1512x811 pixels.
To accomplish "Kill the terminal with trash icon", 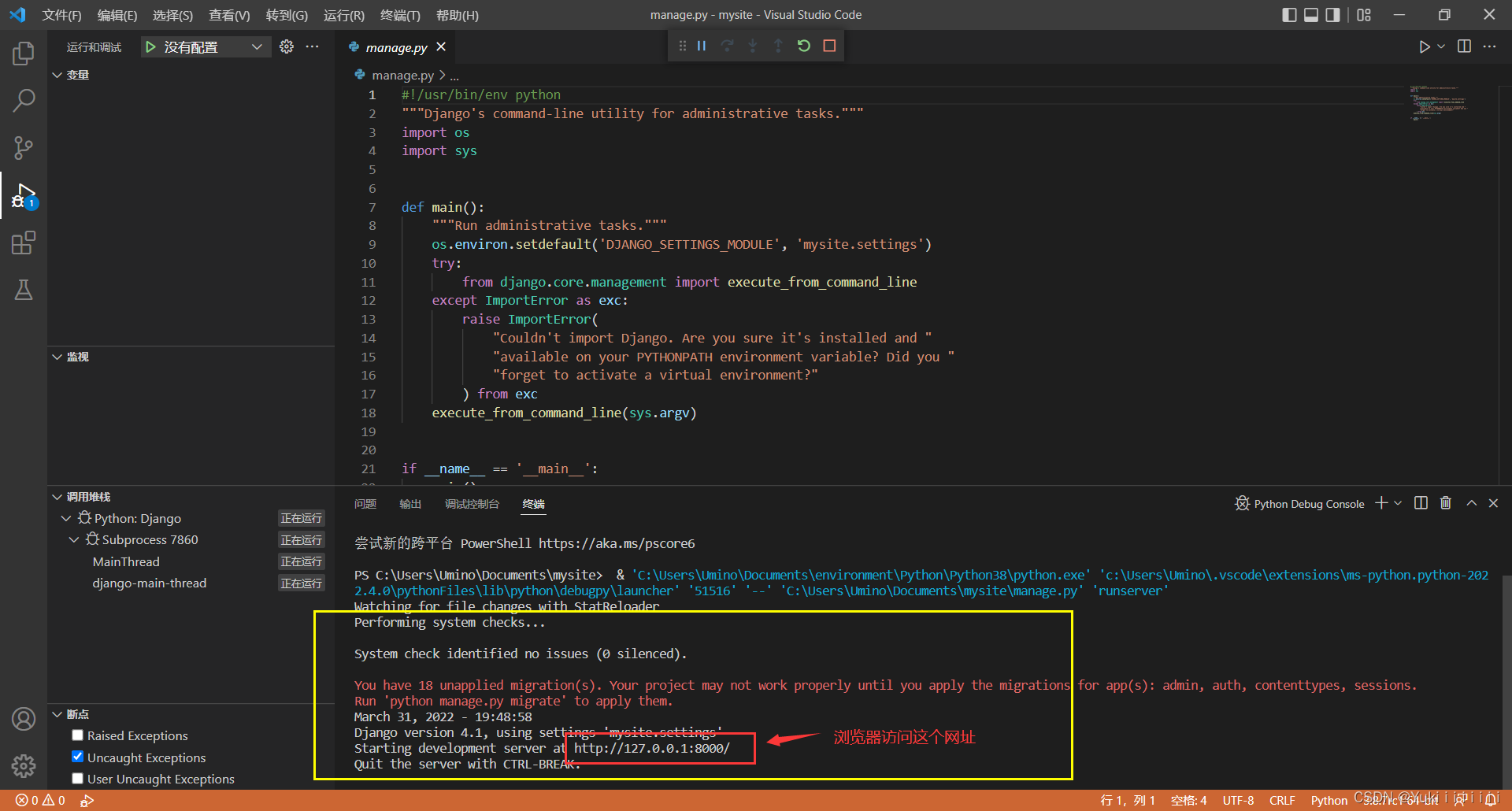I will pyautogui.click(x=1446, y=503).
